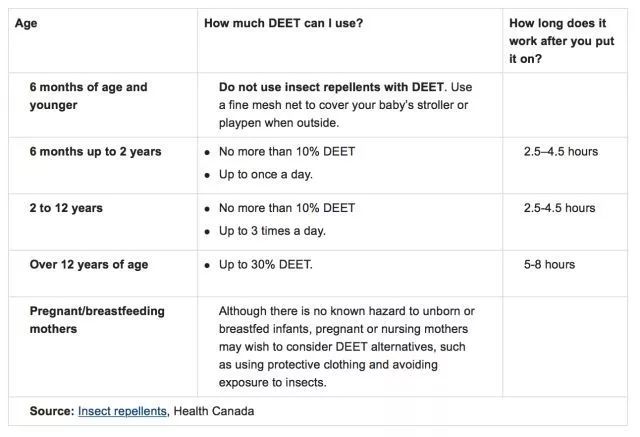Image resolution: width=640 pixels, height=437 pixels.
Task: Click 'No more than 10% DEET' under 2 to 12 years
Action: 287,208
